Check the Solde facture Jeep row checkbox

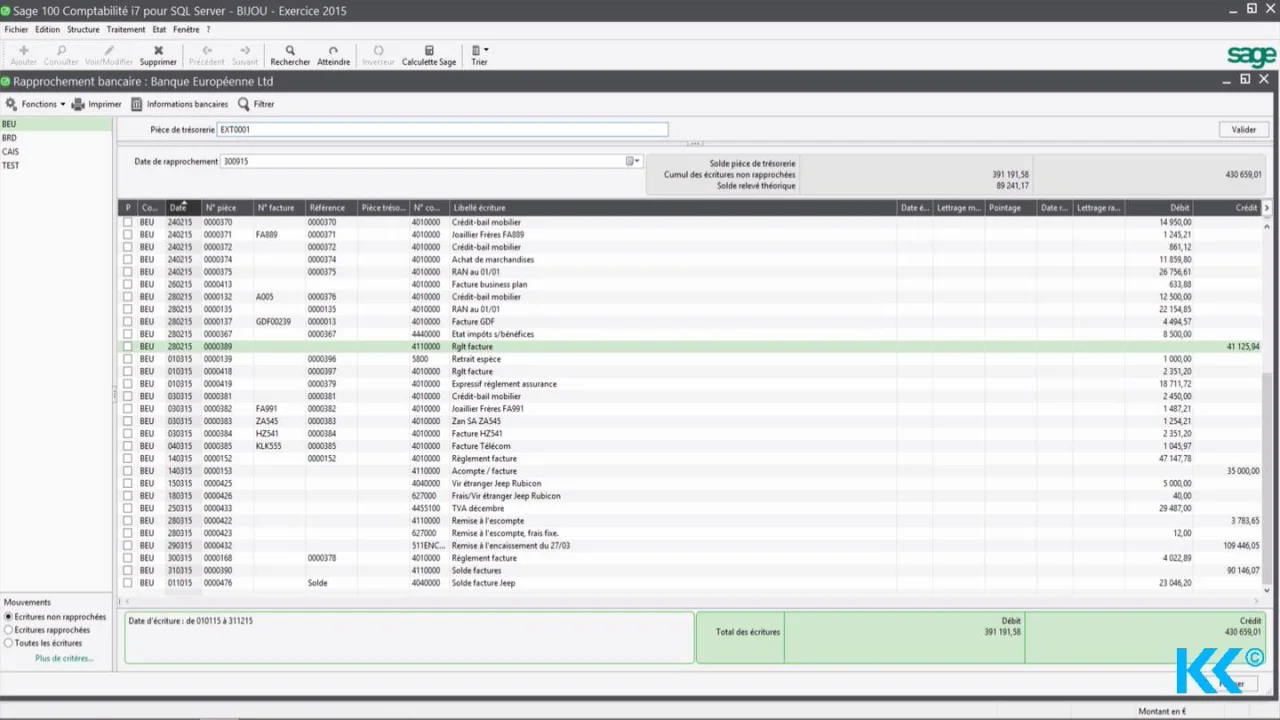[x=127, y=583]
